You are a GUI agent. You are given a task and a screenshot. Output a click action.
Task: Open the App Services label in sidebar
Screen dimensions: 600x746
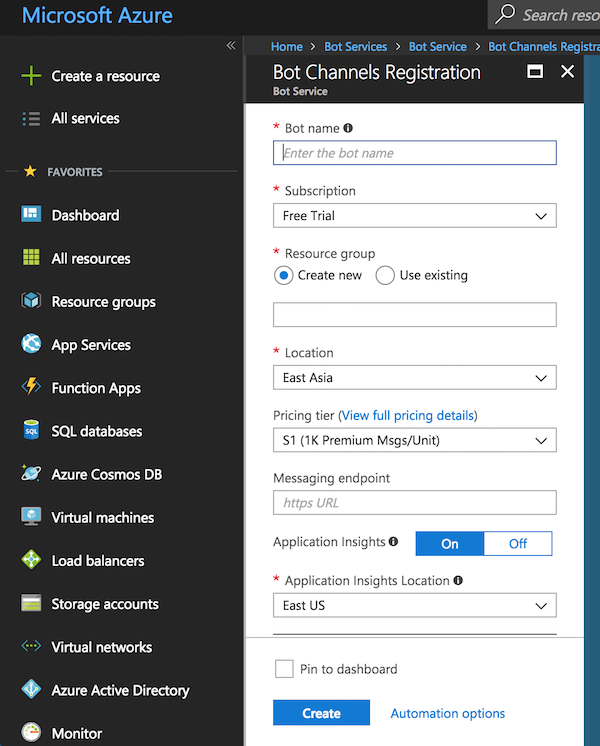click(91, 345)
